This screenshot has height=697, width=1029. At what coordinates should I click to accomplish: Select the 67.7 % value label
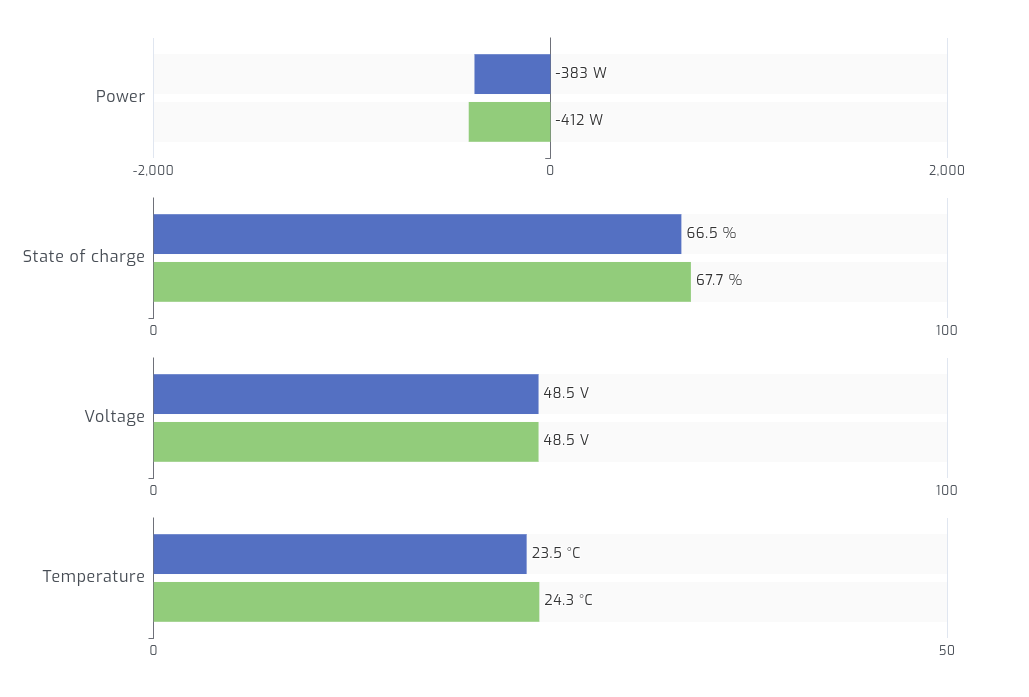tap(719, 280)
